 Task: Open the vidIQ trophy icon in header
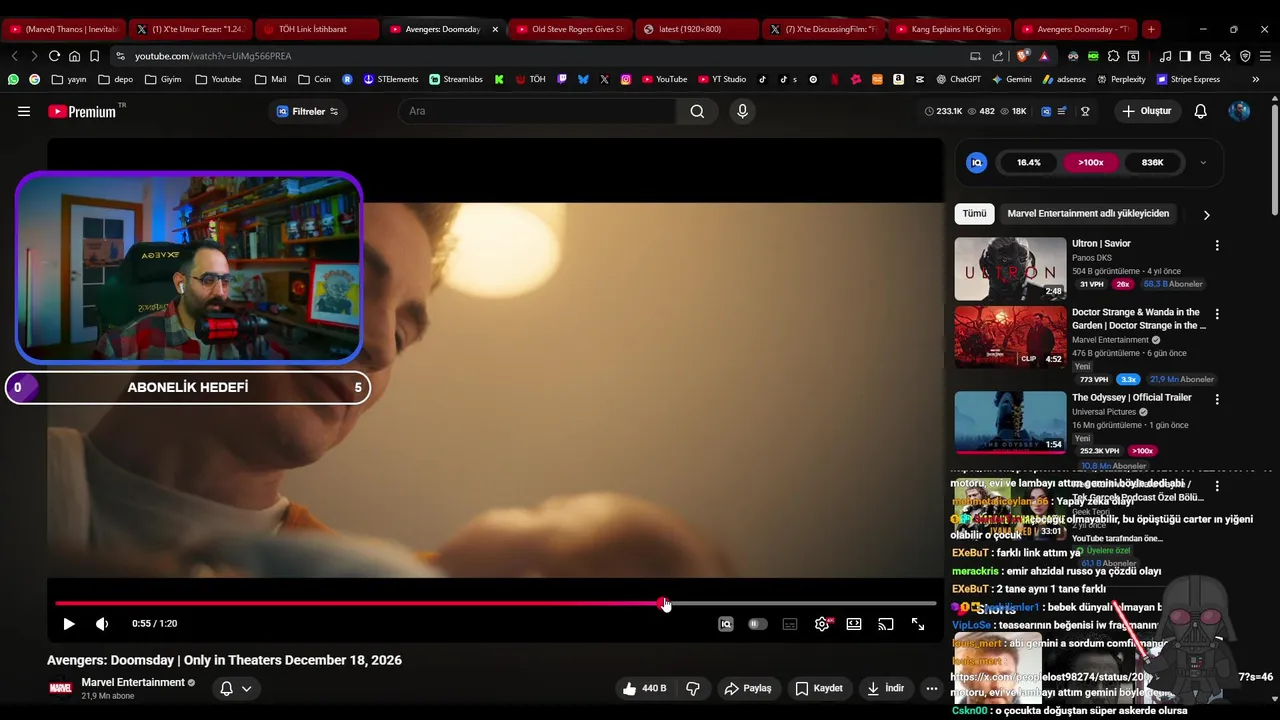tap(1085, 111)
